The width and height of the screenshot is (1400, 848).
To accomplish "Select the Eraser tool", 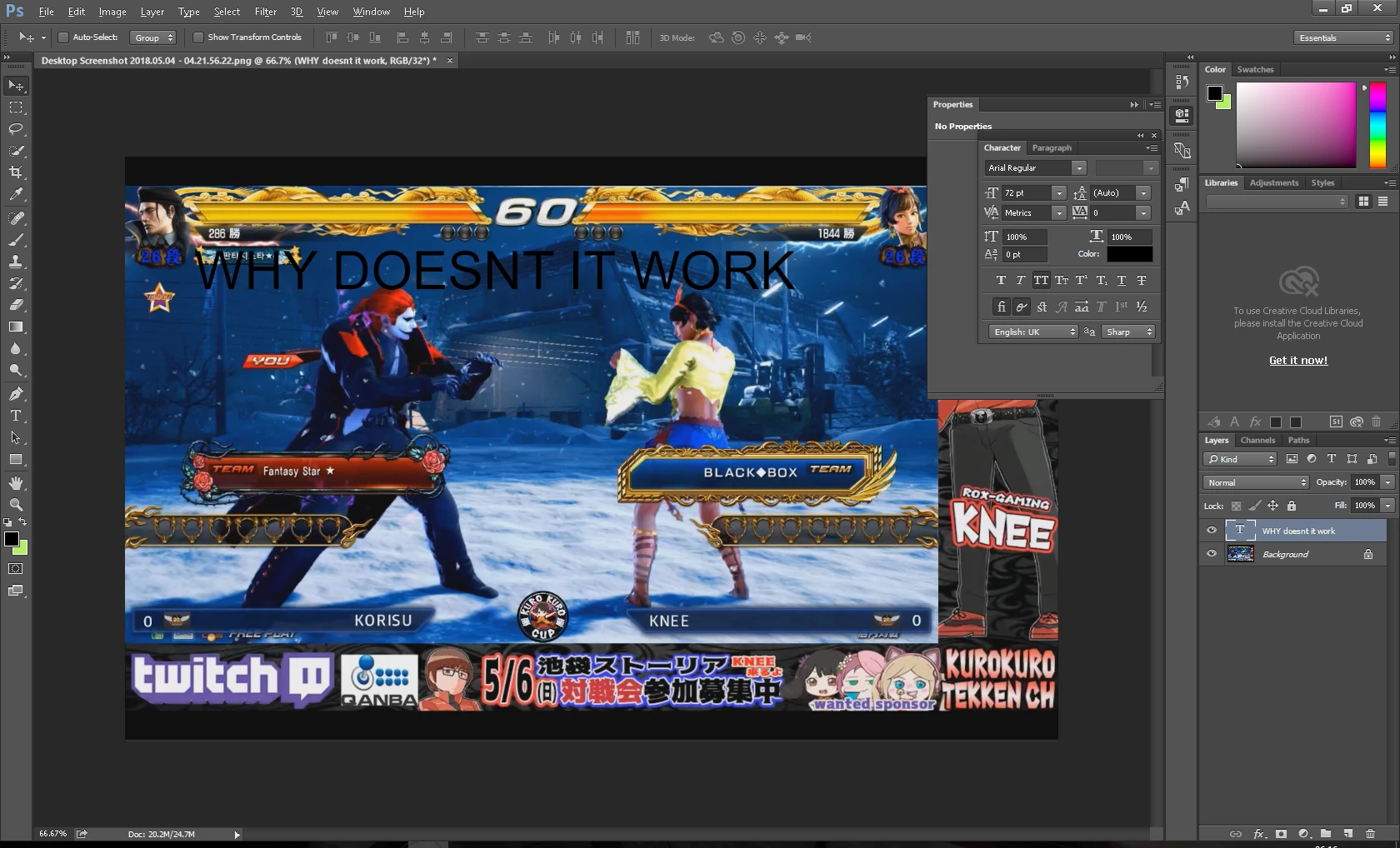I will (x=16, y=305).
